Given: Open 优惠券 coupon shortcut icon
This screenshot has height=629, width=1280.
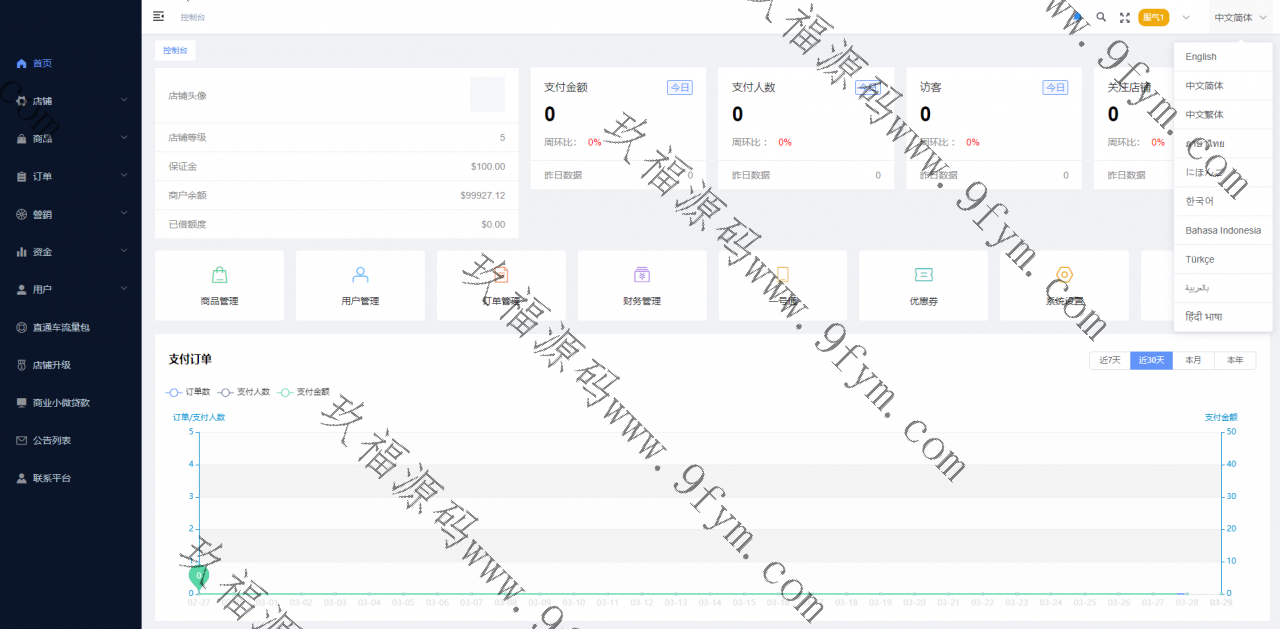Looking at the screenshot, I should pyautogui.click(x=923, y=275).
